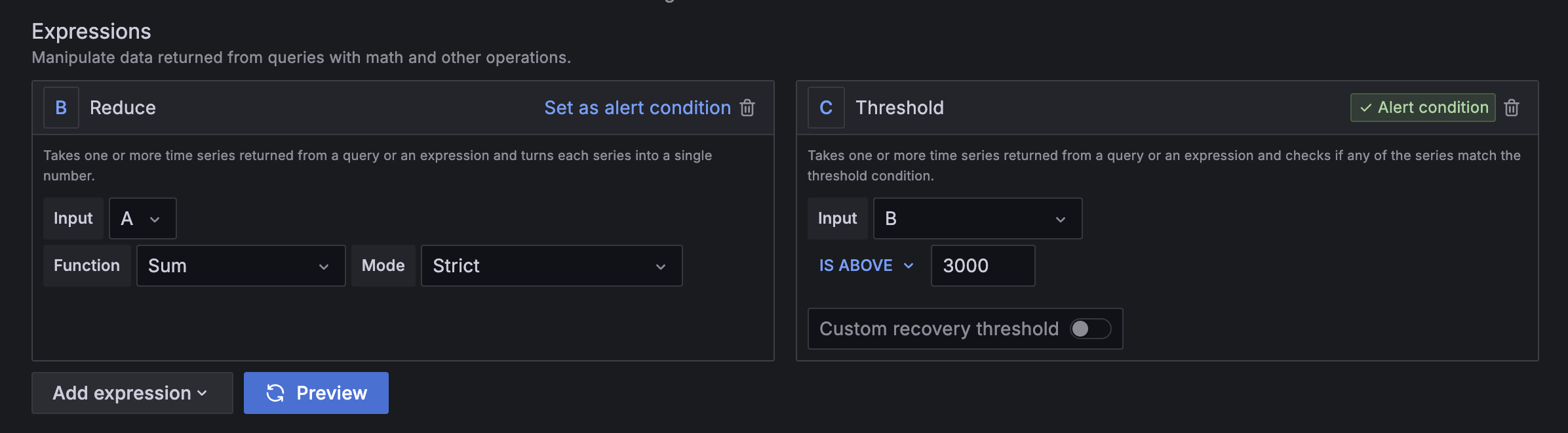Click the Alert condition badge on Threshold
Image resolution: width=1568 pixels, height=433 pixels.
(1422, 107)
